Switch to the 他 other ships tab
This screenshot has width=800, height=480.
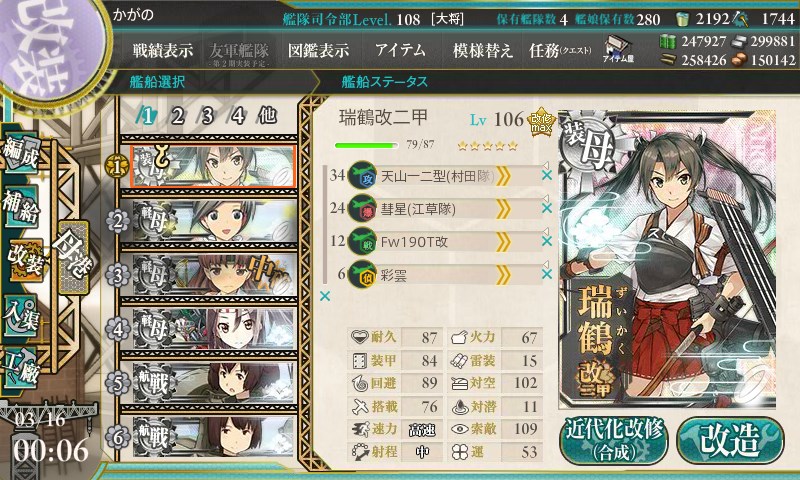pyautogui.click(x=267, y=116)
